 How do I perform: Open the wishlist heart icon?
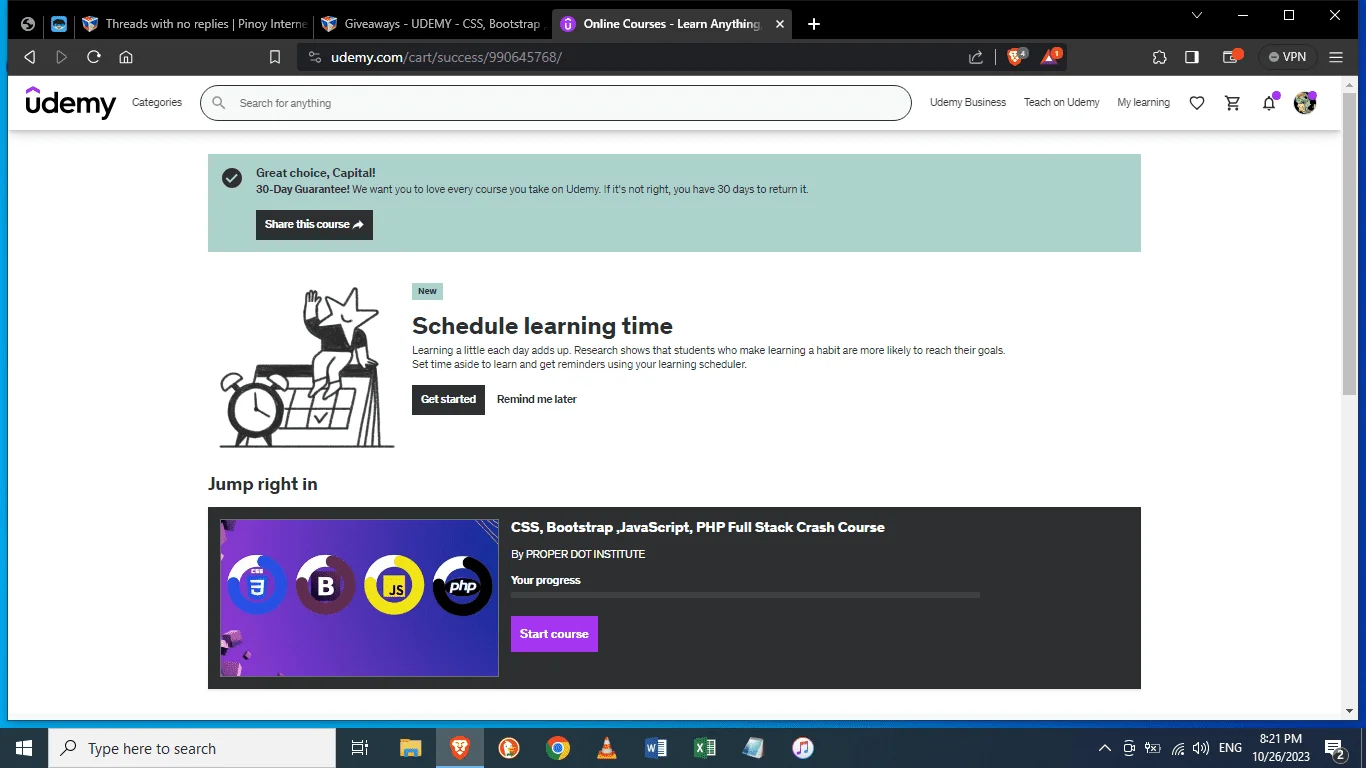tap(1197, 102)
